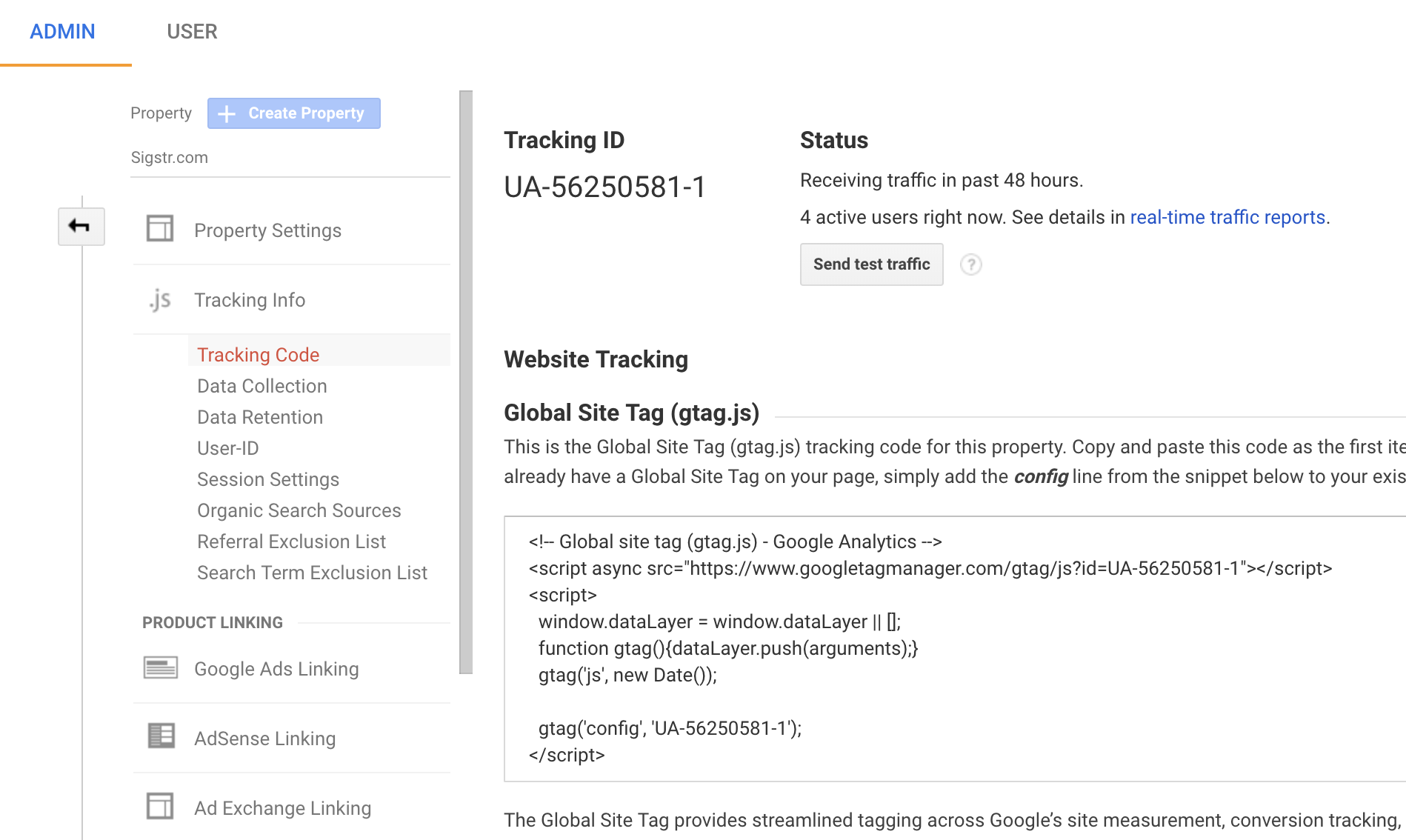Open Data Retention settings
The width and height of the screenshot is (1406, 840).
coord(260,417)
